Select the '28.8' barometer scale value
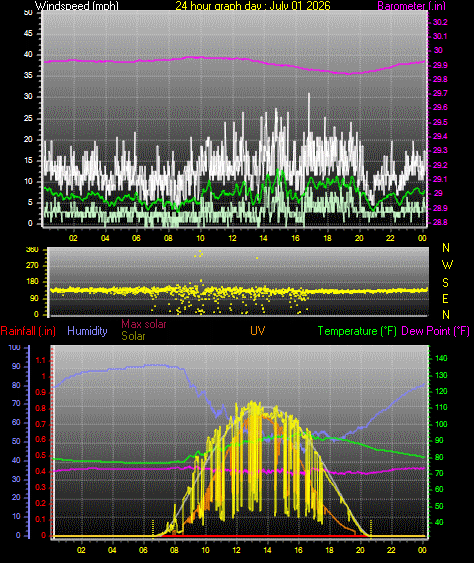The width and height of the screenshot is (474, 563). (x=440, y=222)
